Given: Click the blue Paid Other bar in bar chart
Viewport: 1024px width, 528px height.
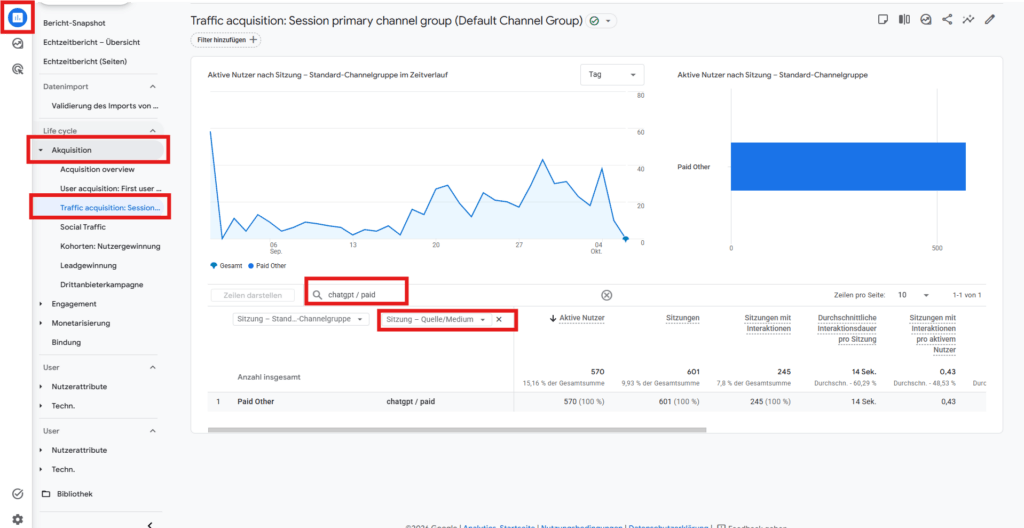Looking at the screenshot, I should [848, 167].
